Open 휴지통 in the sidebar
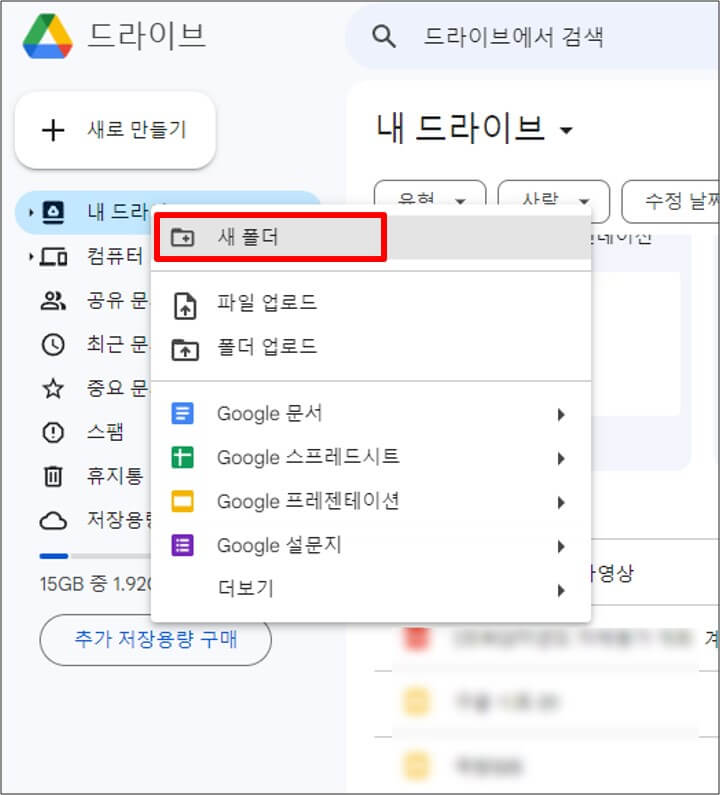720x795 pixels. point(116,476)
